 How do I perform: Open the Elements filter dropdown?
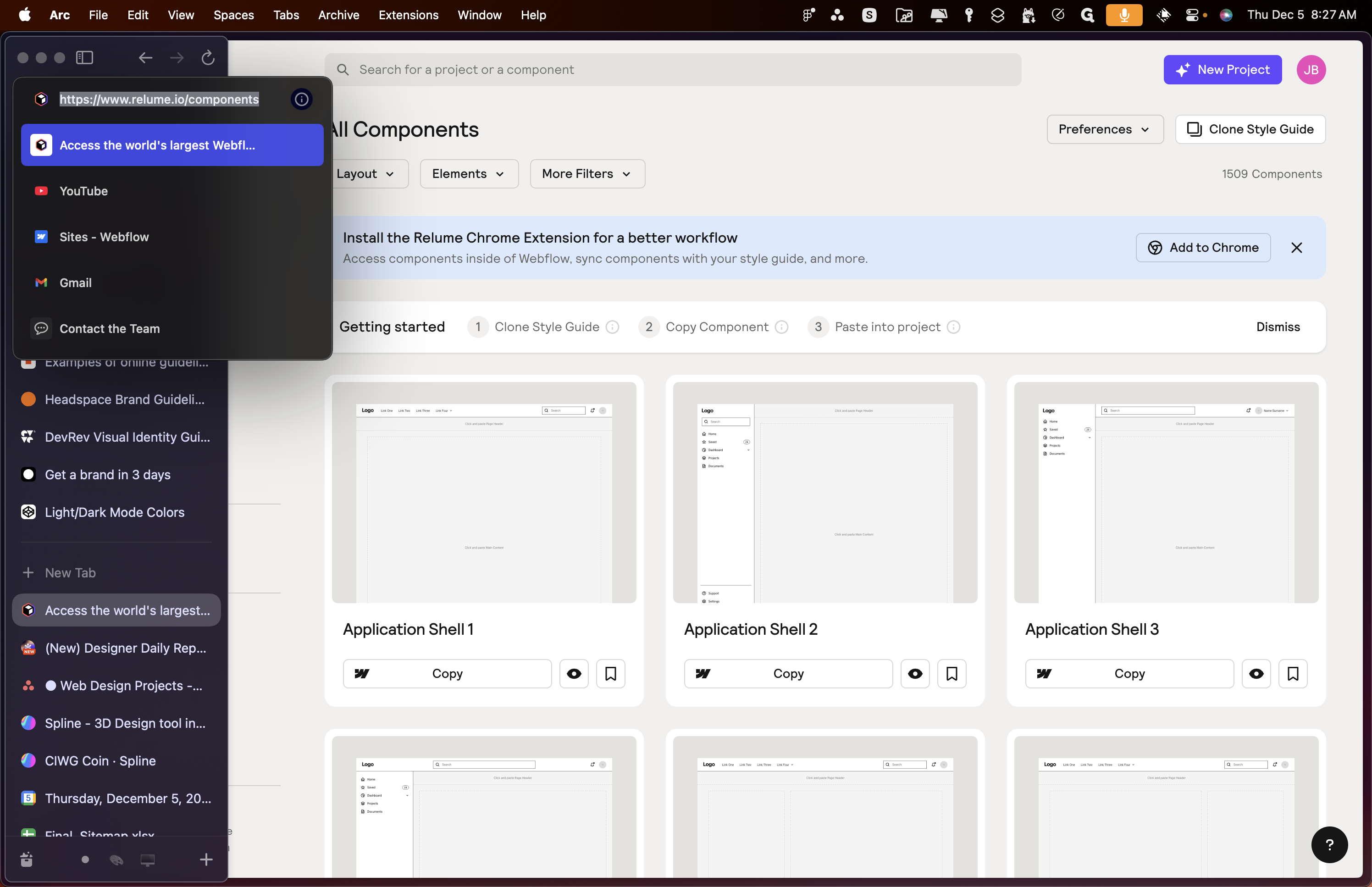(x=469, y=174)
